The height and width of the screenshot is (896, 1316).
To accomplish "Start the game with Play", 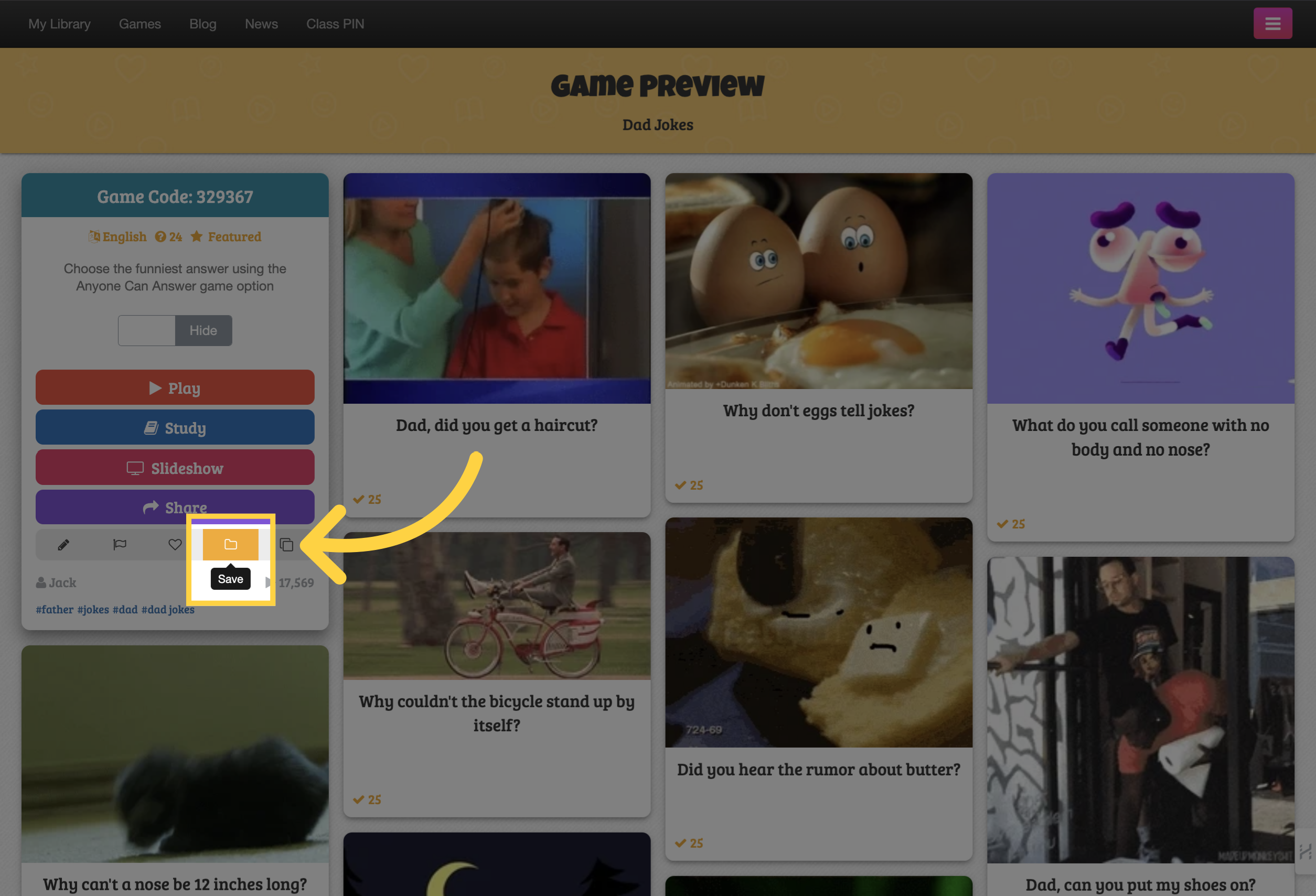I will coord(175,388).
